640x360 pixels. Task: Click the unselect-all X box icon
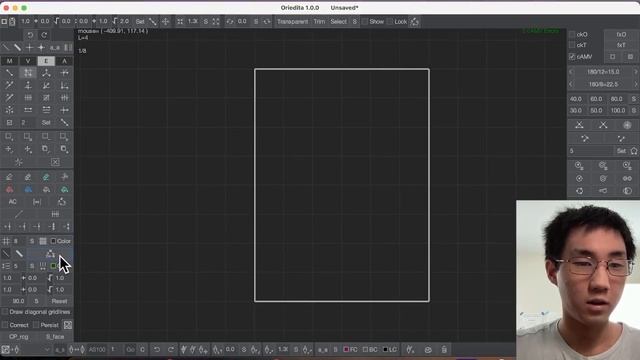[55, 162]
